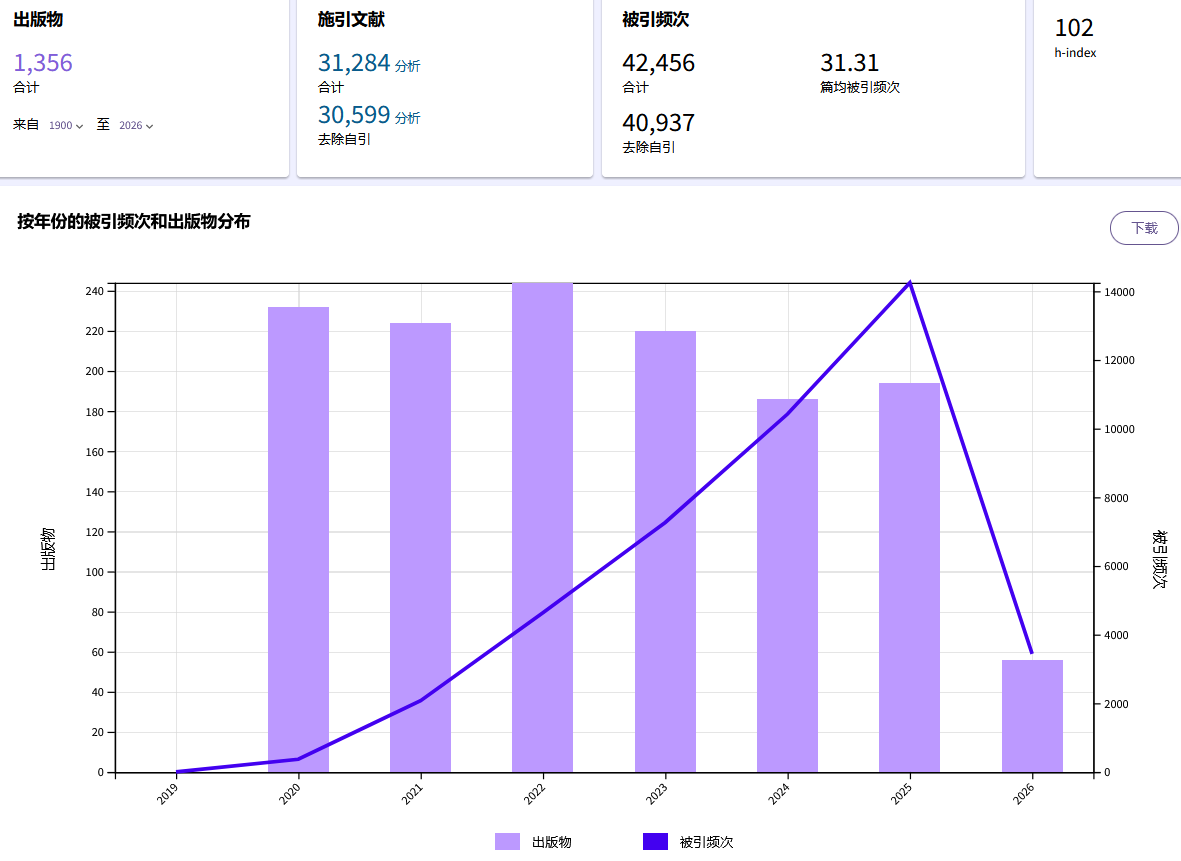
Task: Click the citation line peak at 2025
Action: (909, 283)
